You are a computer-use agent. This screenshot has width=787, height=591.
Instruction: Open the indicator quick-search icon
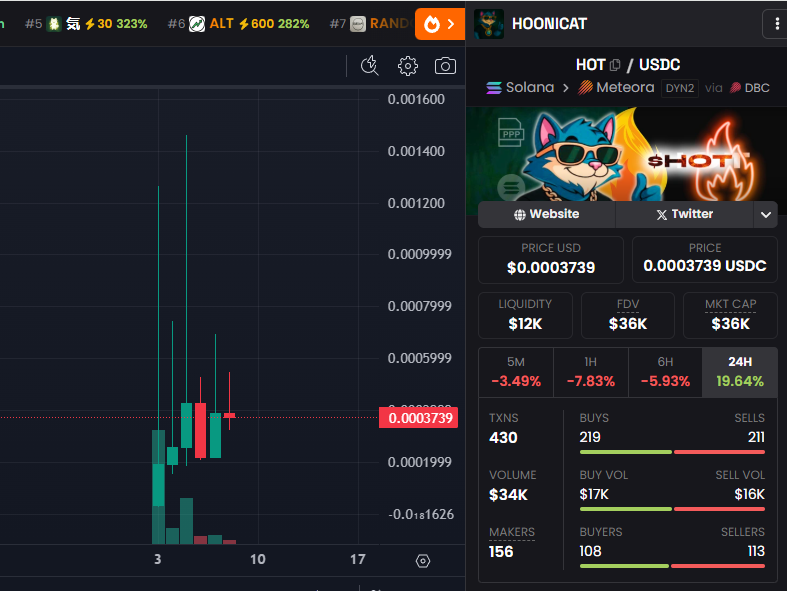(370, 66)
